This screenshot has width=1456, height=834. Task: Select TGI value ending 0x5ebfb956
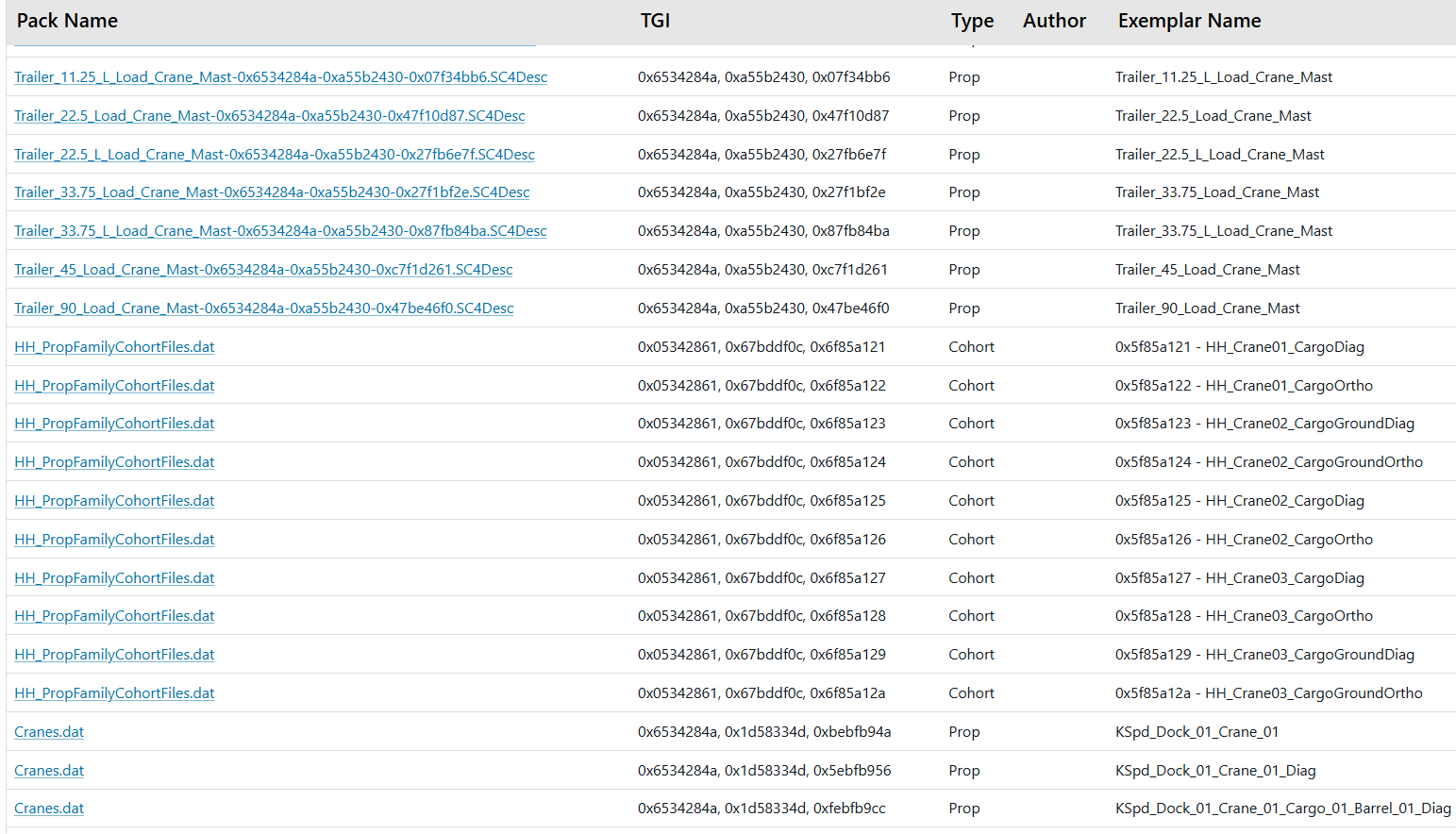764,771
